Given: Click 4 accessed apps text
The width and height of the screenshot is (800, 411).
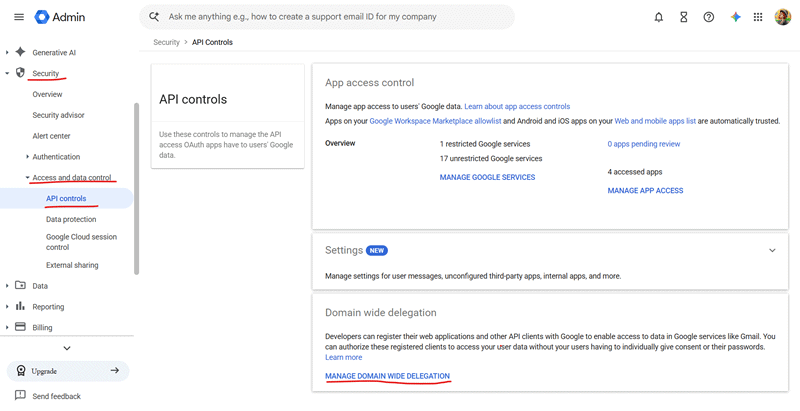Looking at the screenshot, I should [635, 172].
